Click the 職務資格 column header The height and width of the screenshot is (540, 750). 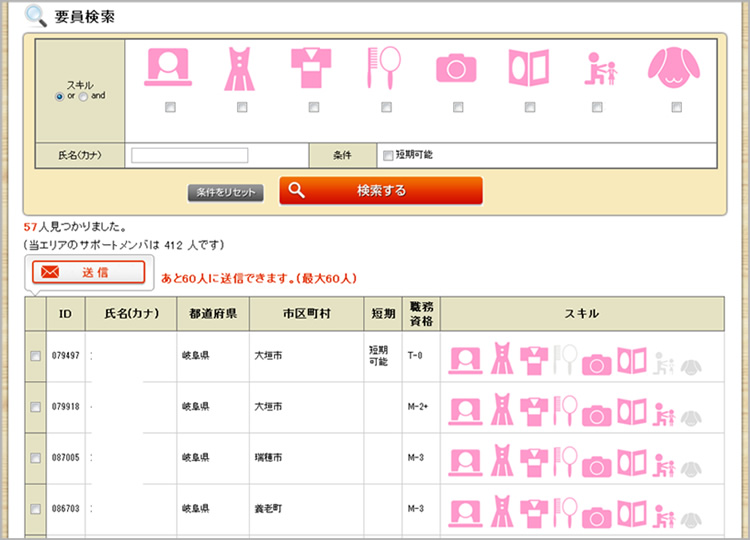(421, 314)
